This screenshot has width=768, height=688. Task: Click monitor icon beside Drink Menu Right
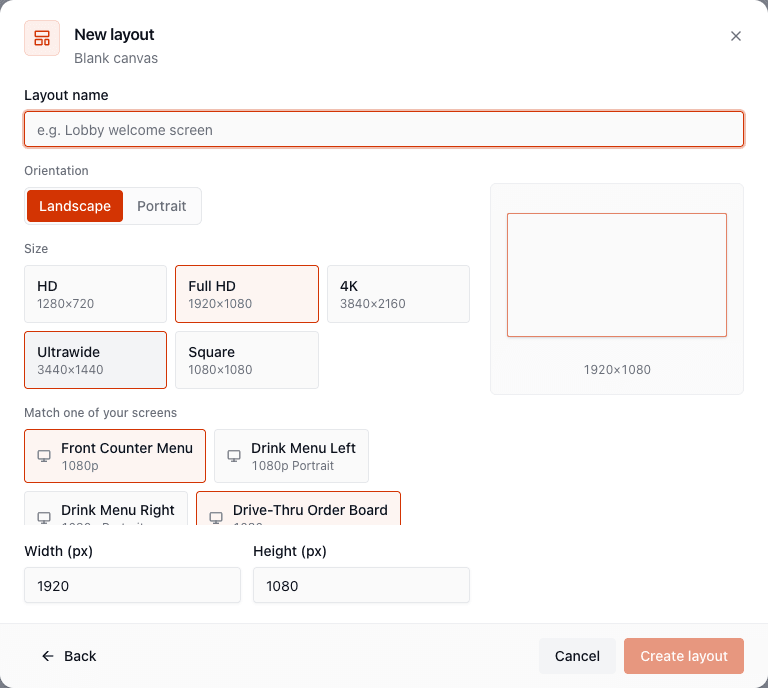[44, 518]
